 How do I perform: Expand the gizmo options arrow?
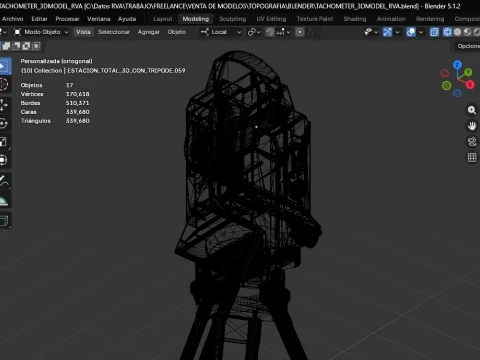coord(397,32)
